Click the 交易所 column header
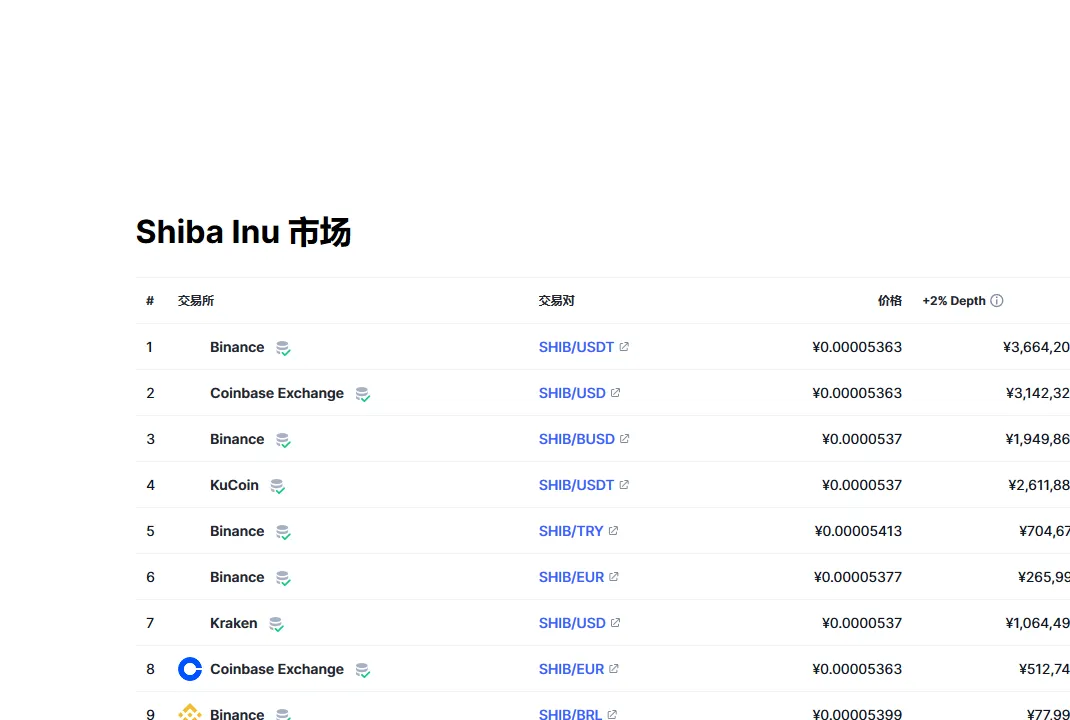 point(196,301)
